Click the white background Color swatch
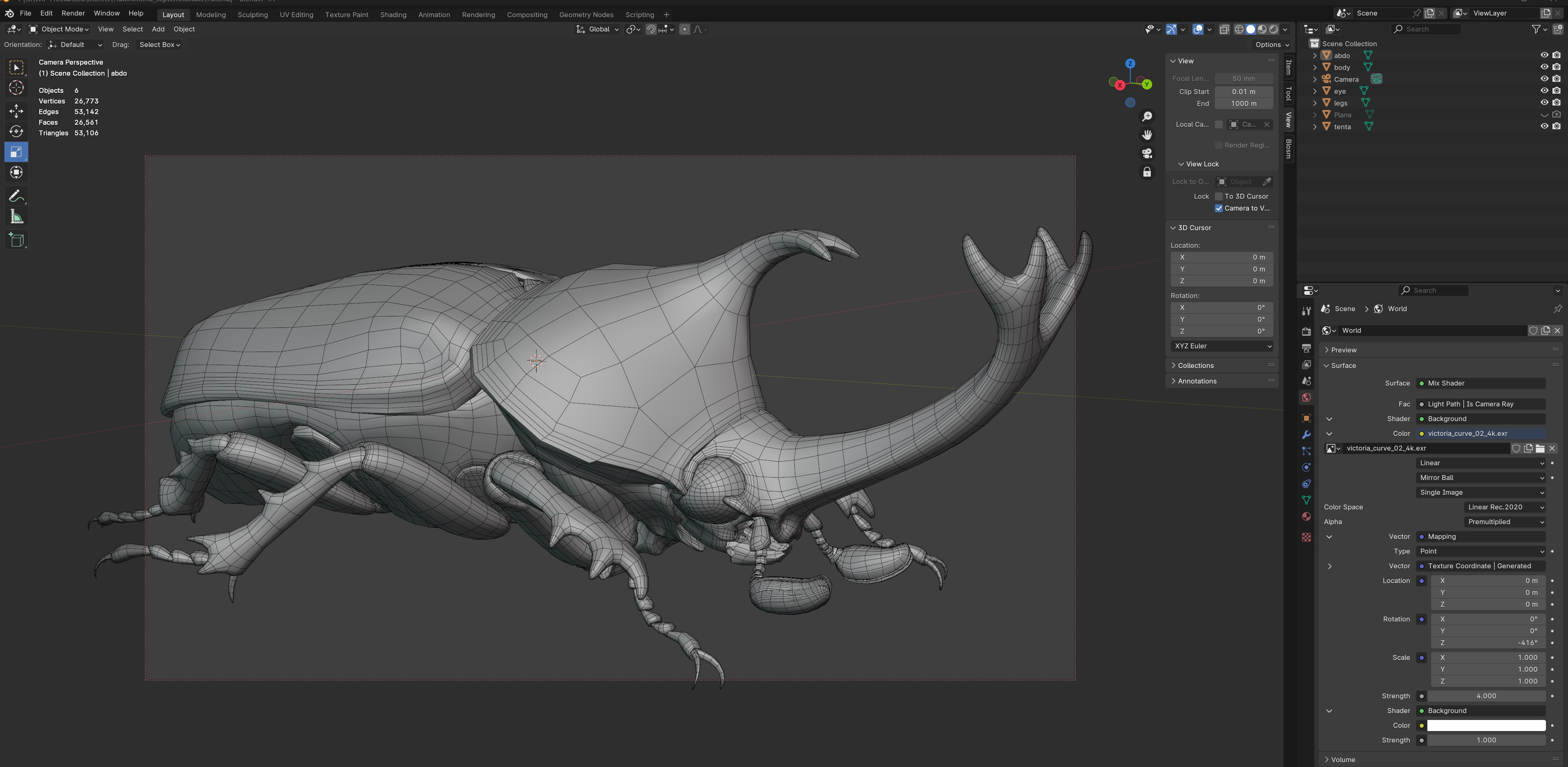Screen dimensions: 1568x767 click(x=1486, y=726)
